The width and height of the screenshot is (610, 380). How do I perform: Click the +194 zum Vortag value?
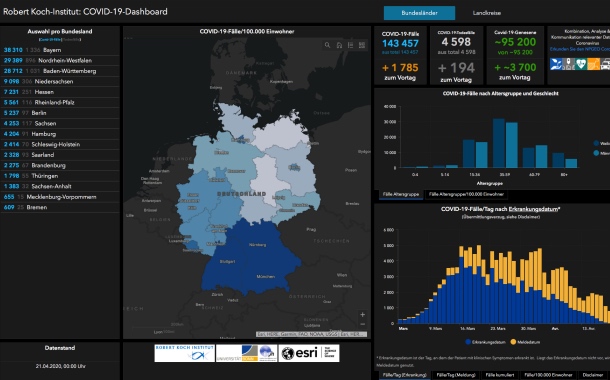click(456, 68)
